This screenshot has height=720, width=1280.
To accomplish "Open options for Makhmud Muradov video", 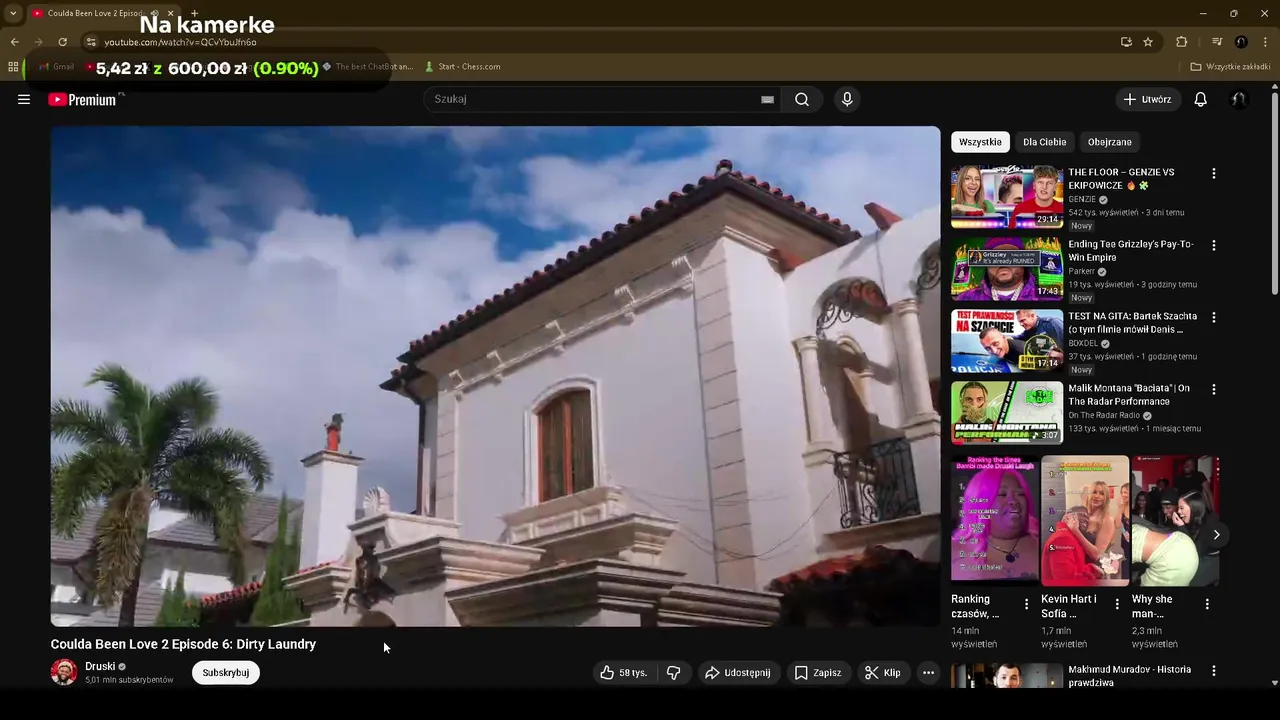I will (x=1214, y=671).
